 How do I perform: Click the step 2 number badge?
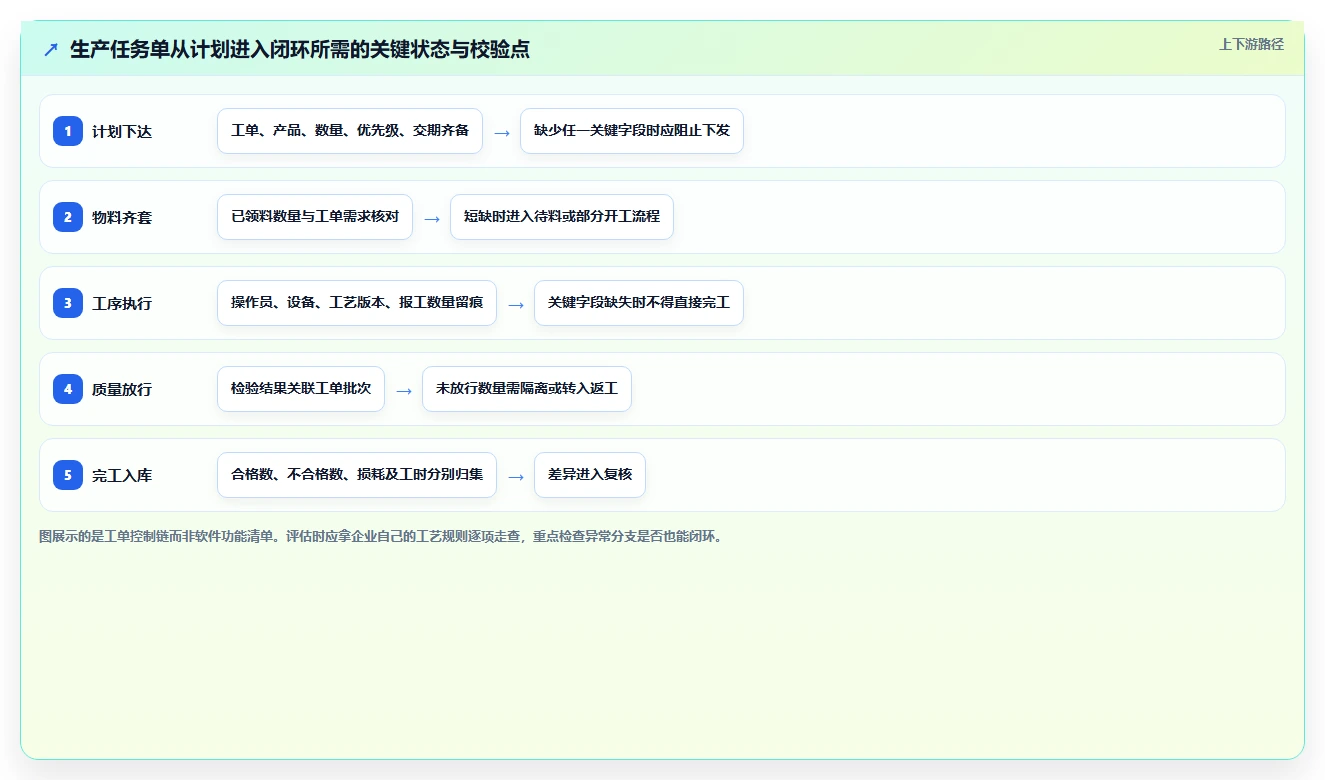click(68, 216)
